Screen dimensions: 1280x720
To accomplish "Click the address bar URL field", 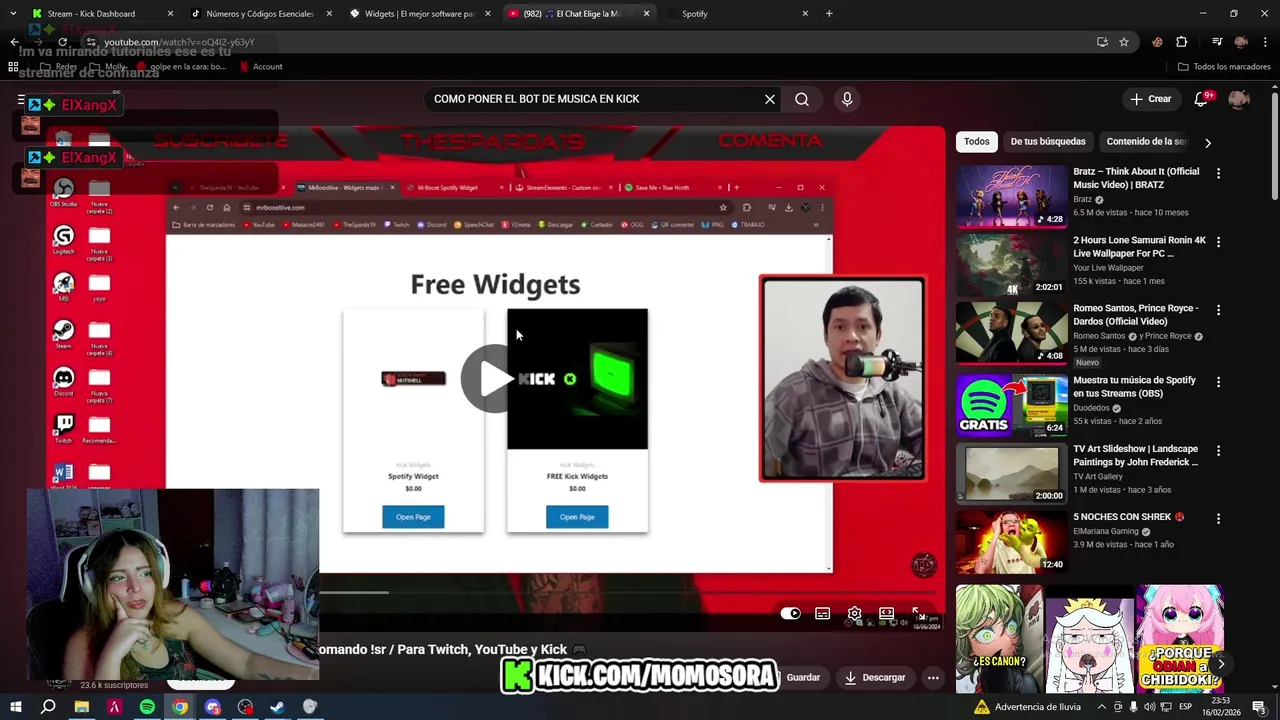I will click(590, 42).
